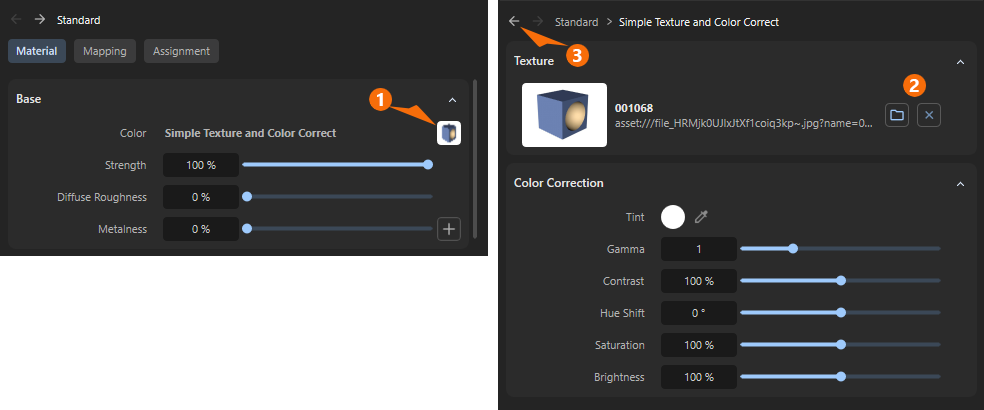This screenshot has height=410, width=984.
Task: Pick tint color with eyedropper icon
Action: (x=701, y=217)
